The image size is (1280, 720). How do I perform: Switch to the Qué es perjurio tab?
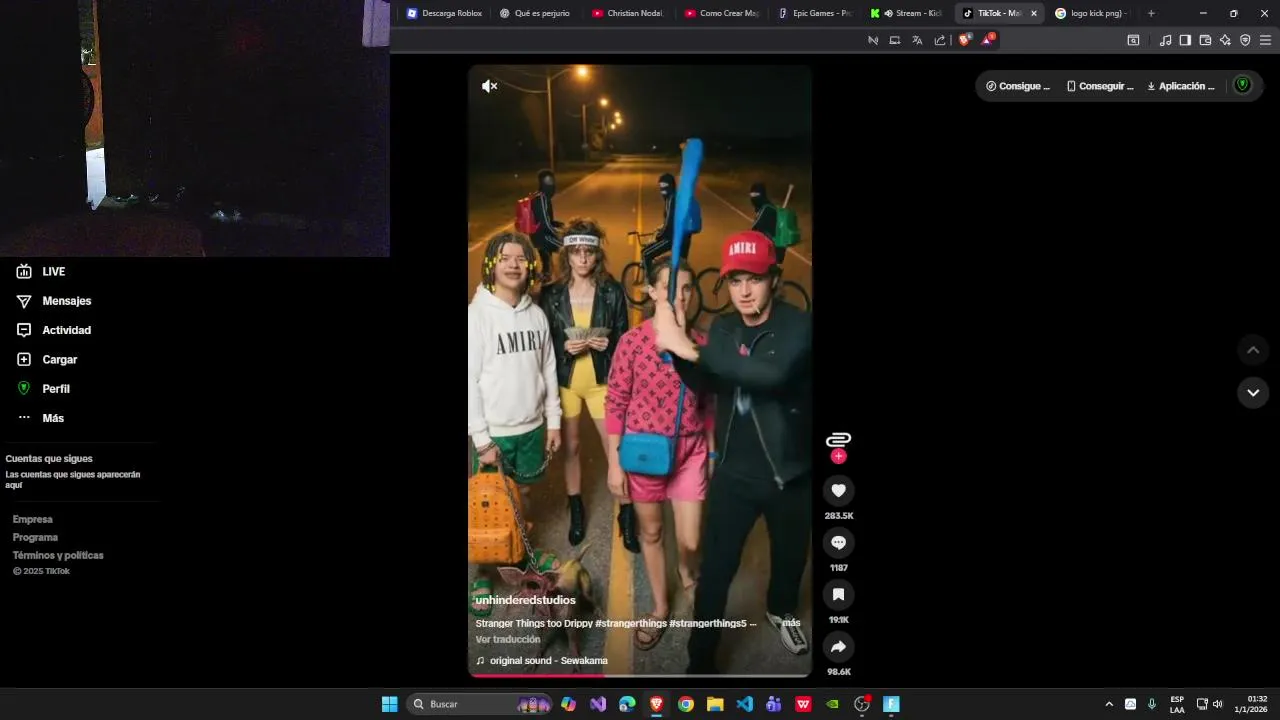(x=535, y=13)
